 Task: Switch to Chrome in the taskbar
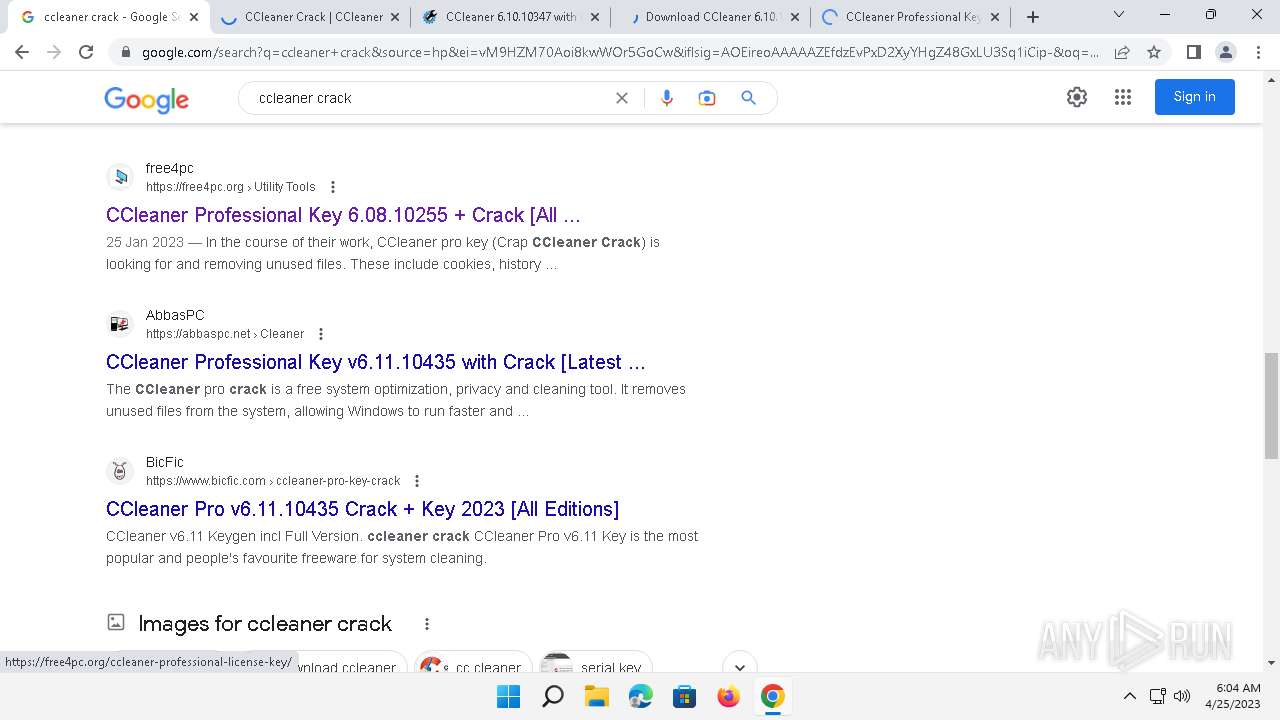point(773,696)
